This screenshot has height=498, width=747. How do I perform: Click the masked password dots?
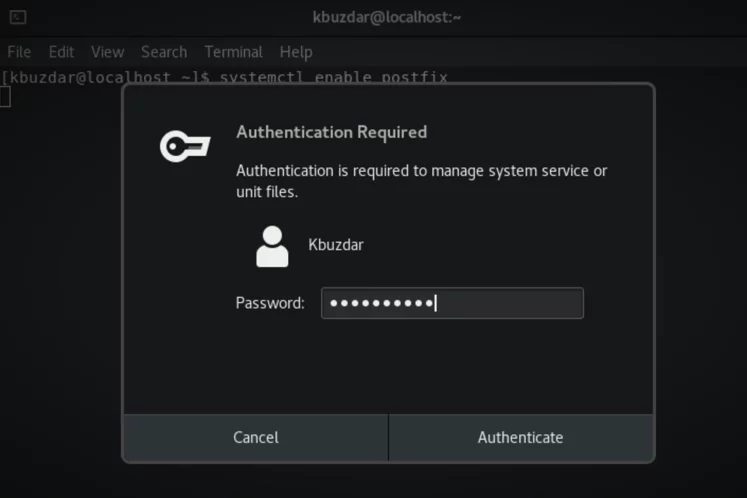tap(382, 303)
